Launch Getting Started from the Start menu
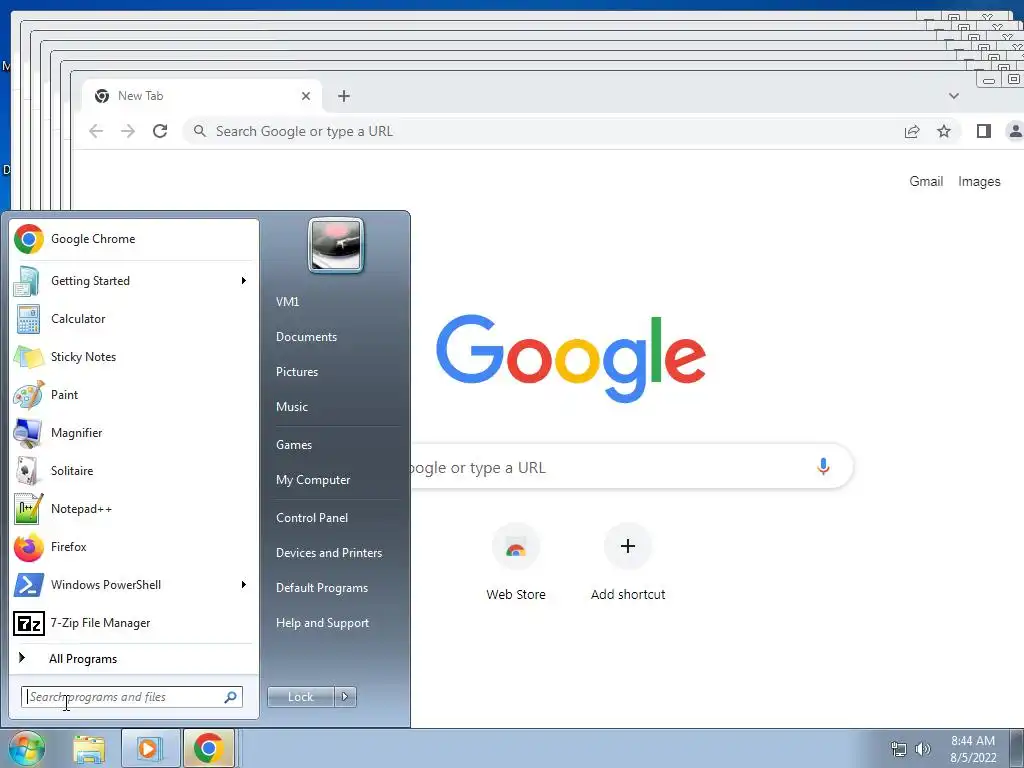Image resolution: width=1024 pixels, height=768 pixels. [134, 281]
